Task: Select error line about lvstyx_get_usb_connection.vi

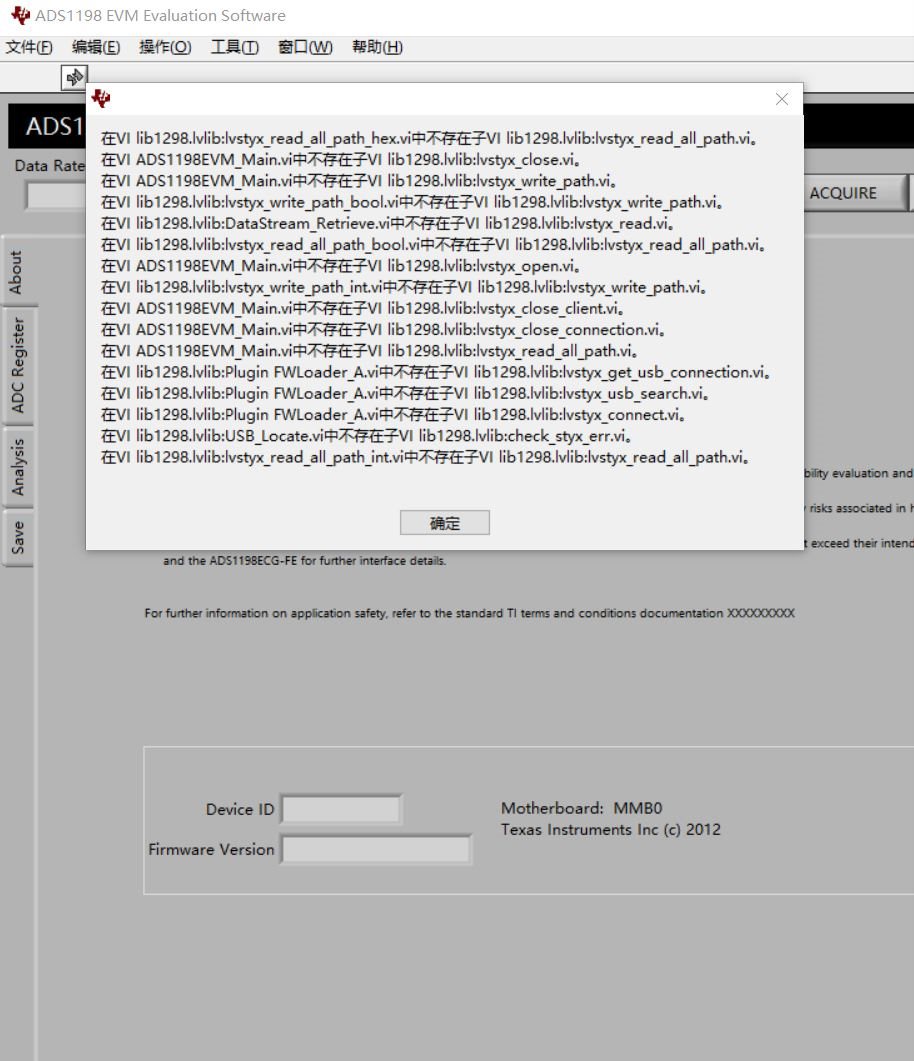Action: pyautogui.click(x=436, y=372)
